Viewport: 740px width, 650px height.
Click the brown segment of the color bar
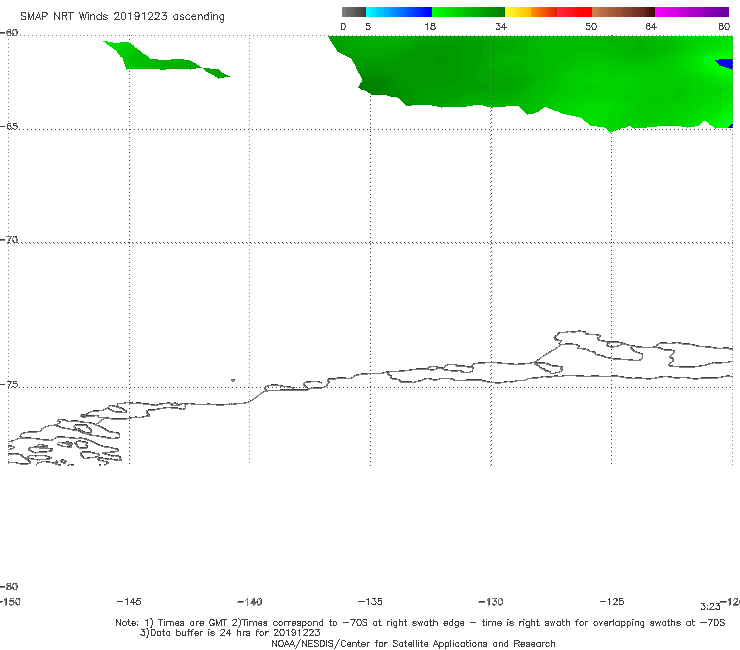click(x=623, y=12)
